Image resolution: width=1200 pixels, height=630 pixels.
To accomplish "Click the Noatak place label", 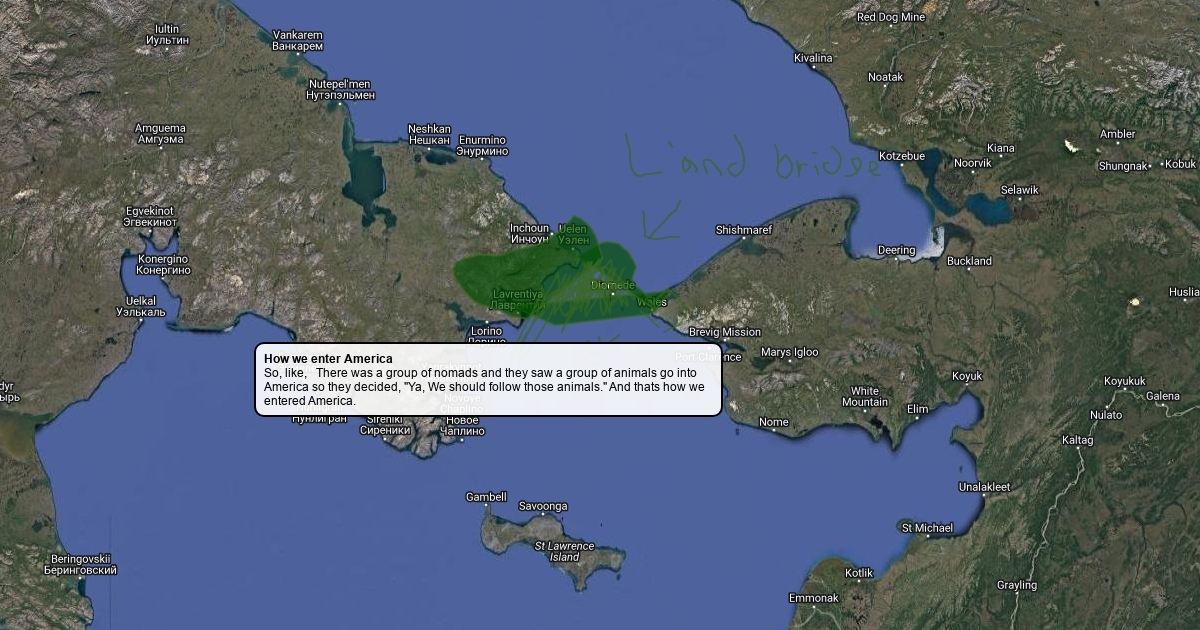I will click(x=885, y=77).
